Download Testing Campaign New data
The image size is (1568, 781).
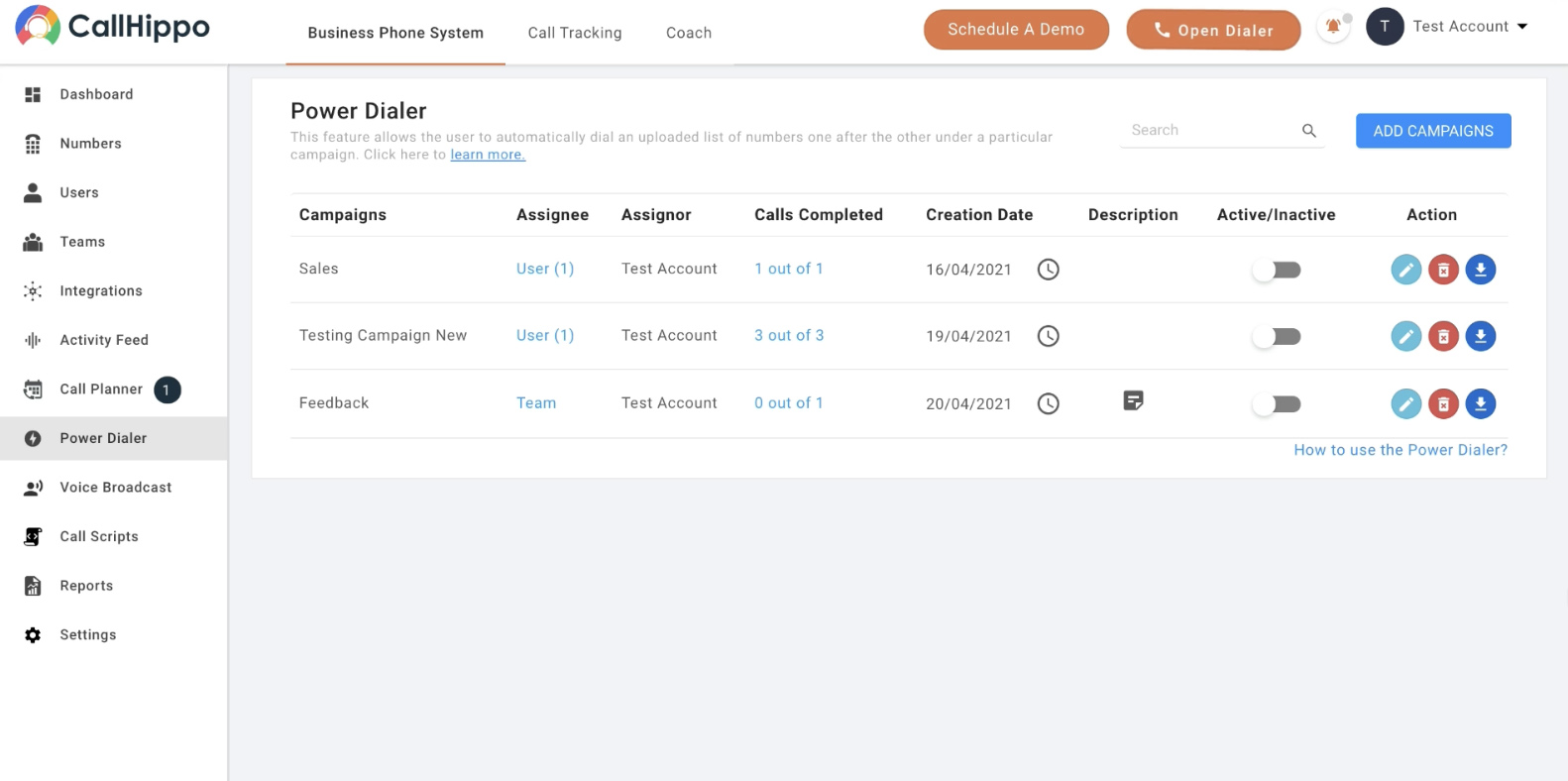1480,336
